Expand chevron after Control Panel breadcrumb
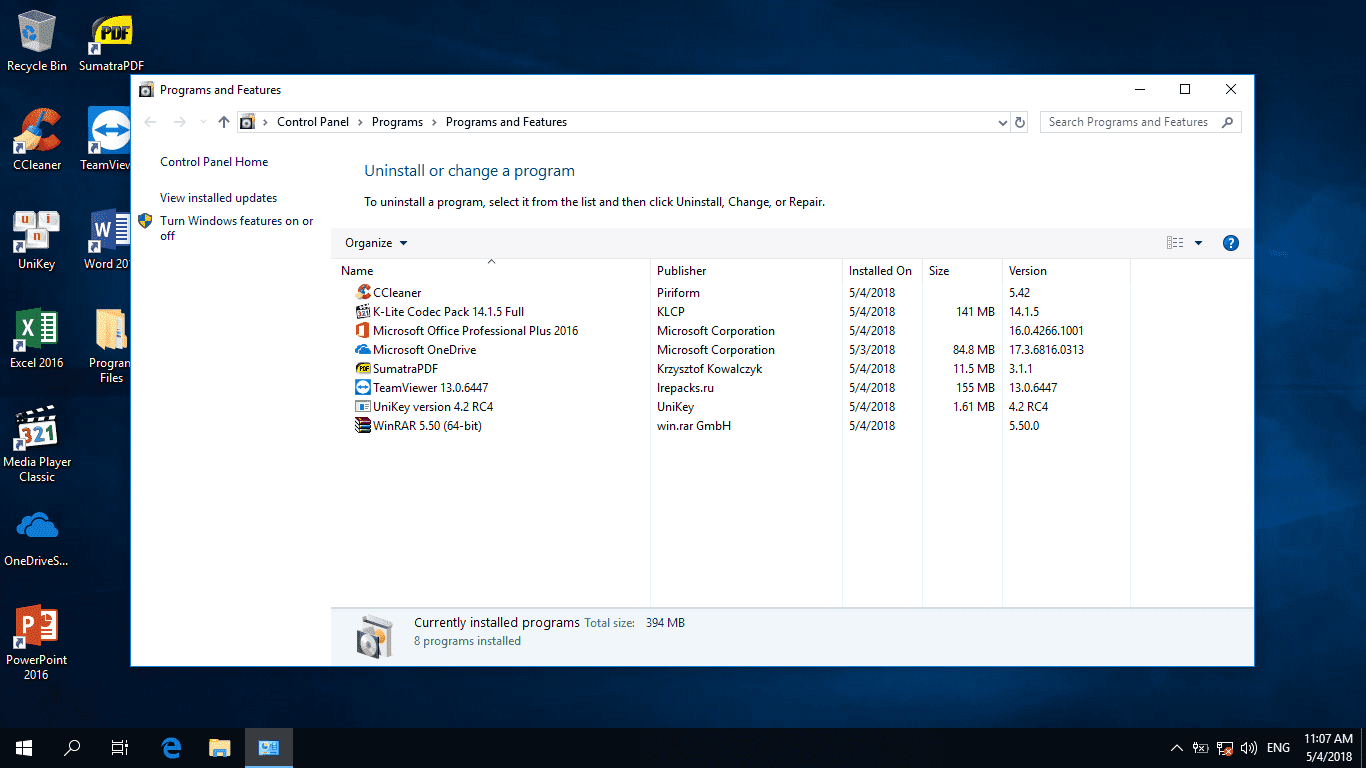 [360, 122]
